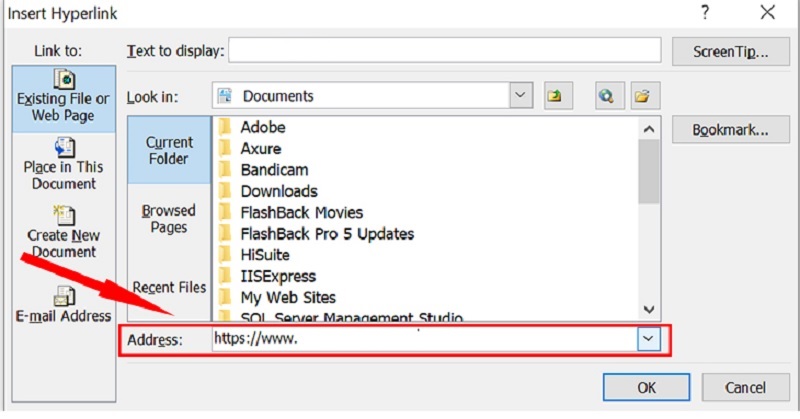Switch to Browsed Pages tab

[169, 218]
